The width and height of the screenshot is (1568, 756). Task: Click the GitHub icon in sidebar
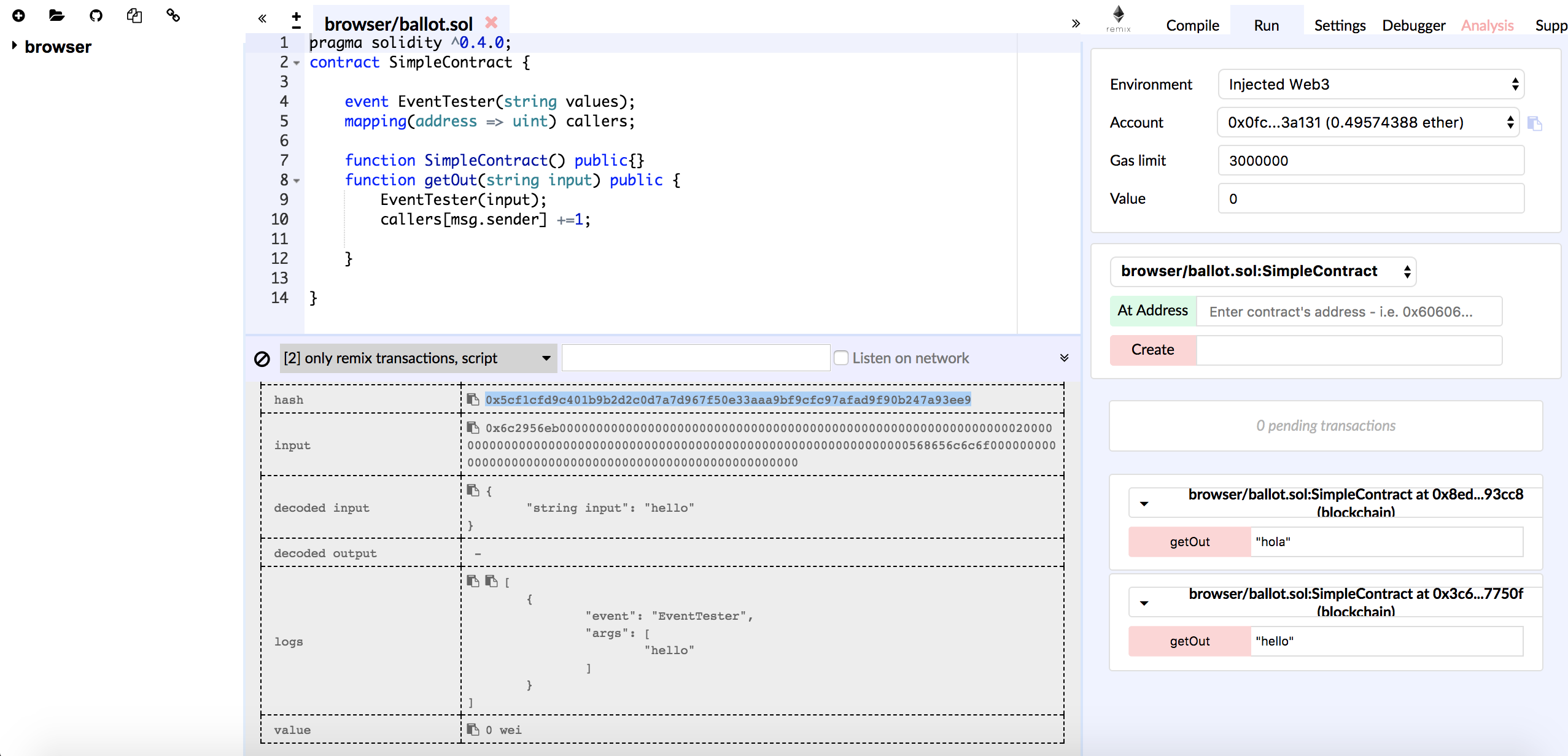(x=96, y=16)
